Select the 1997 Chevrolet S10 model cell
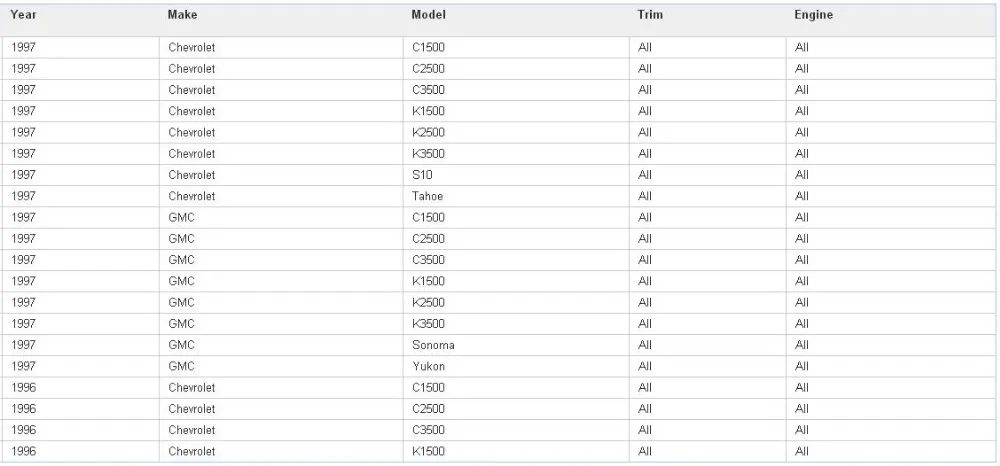 [x=422, y=175]
